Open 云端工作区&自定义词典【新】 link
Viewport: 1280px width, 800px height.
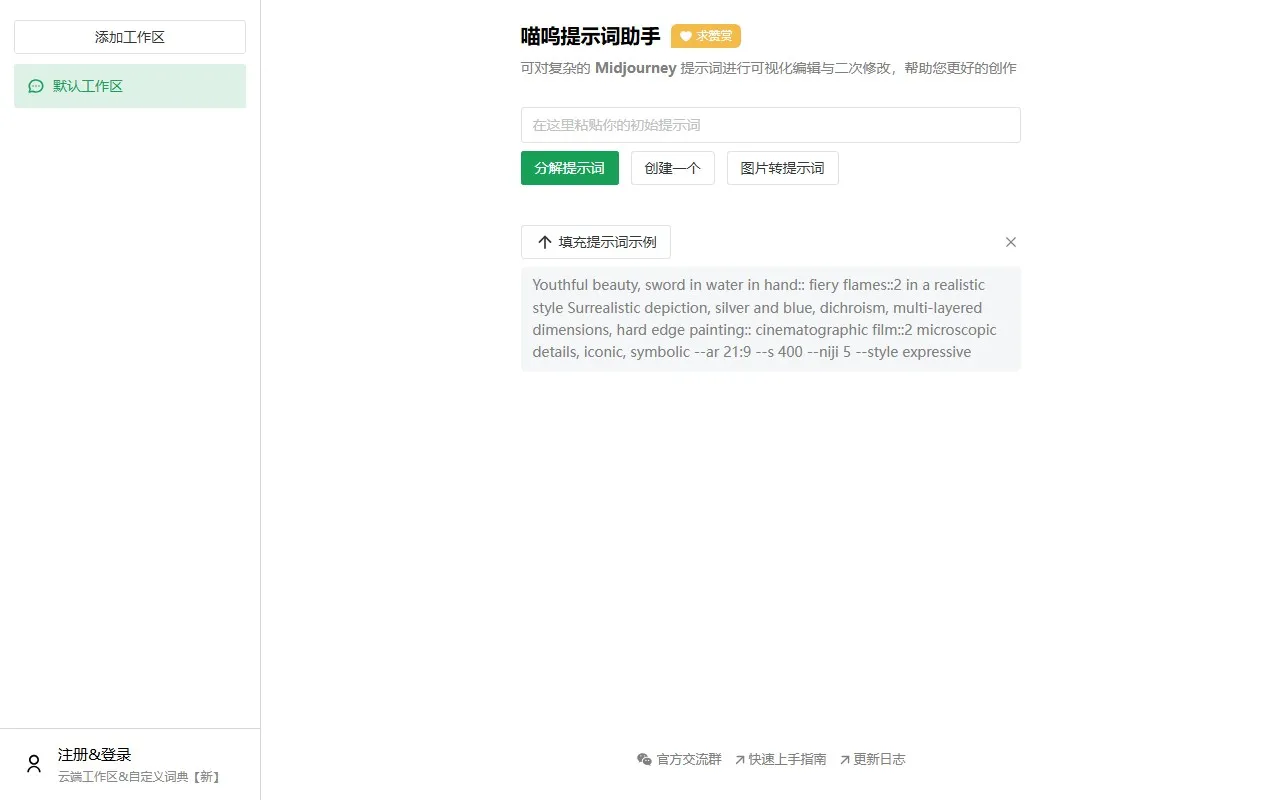[x=137, y=776]
